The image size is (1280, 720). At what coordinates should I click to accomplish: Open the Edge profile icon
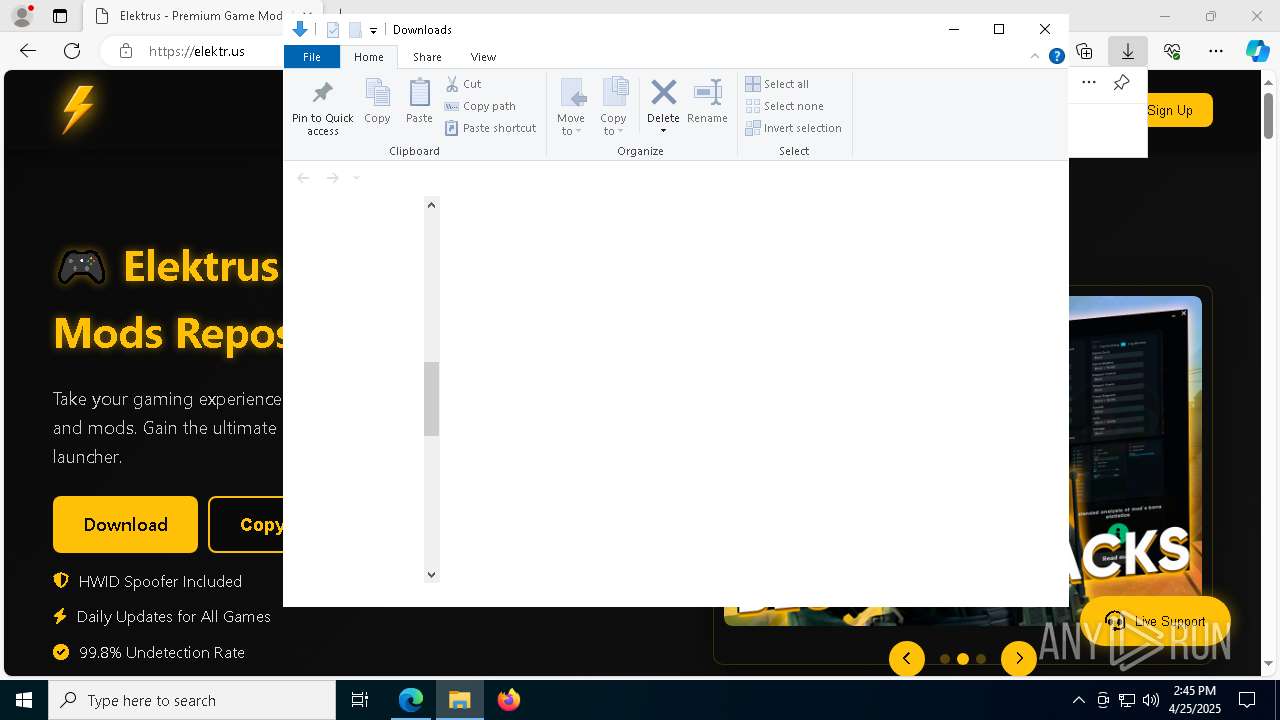(x=22, y=16)
